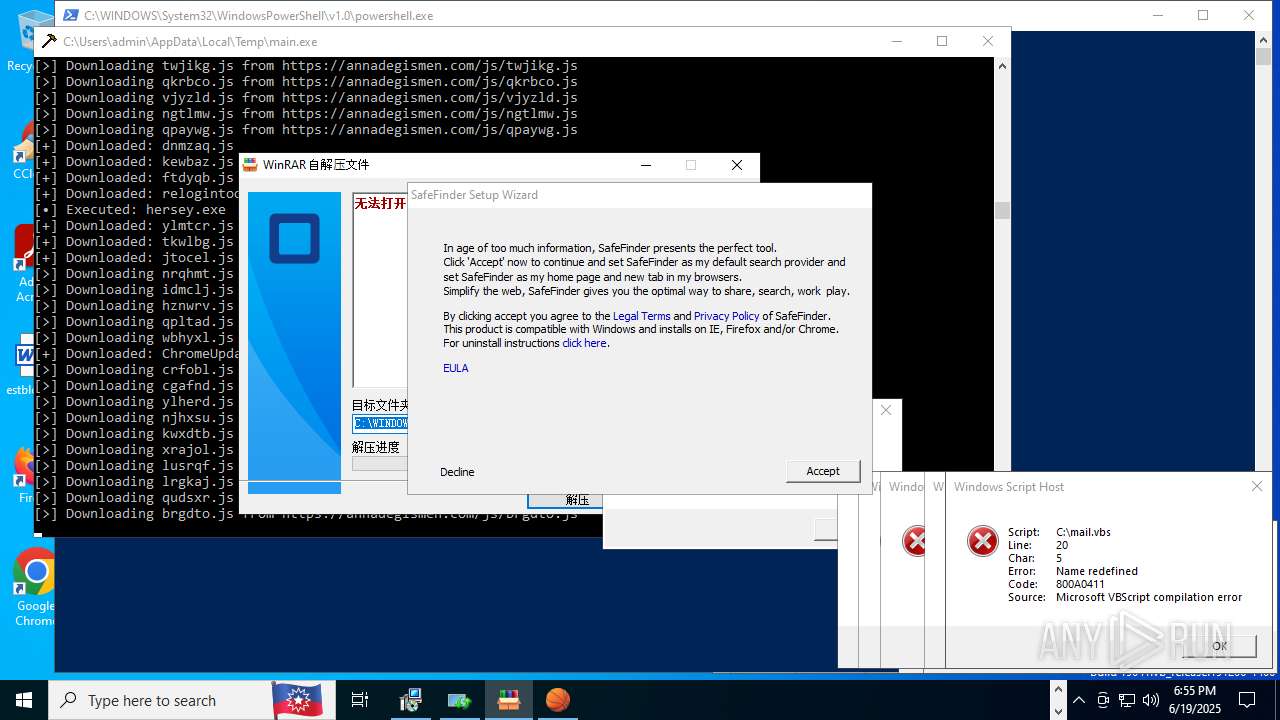1280x720 pixels.
Task: Click the Windows Script Host dialog title
Action: (1009, 487)
